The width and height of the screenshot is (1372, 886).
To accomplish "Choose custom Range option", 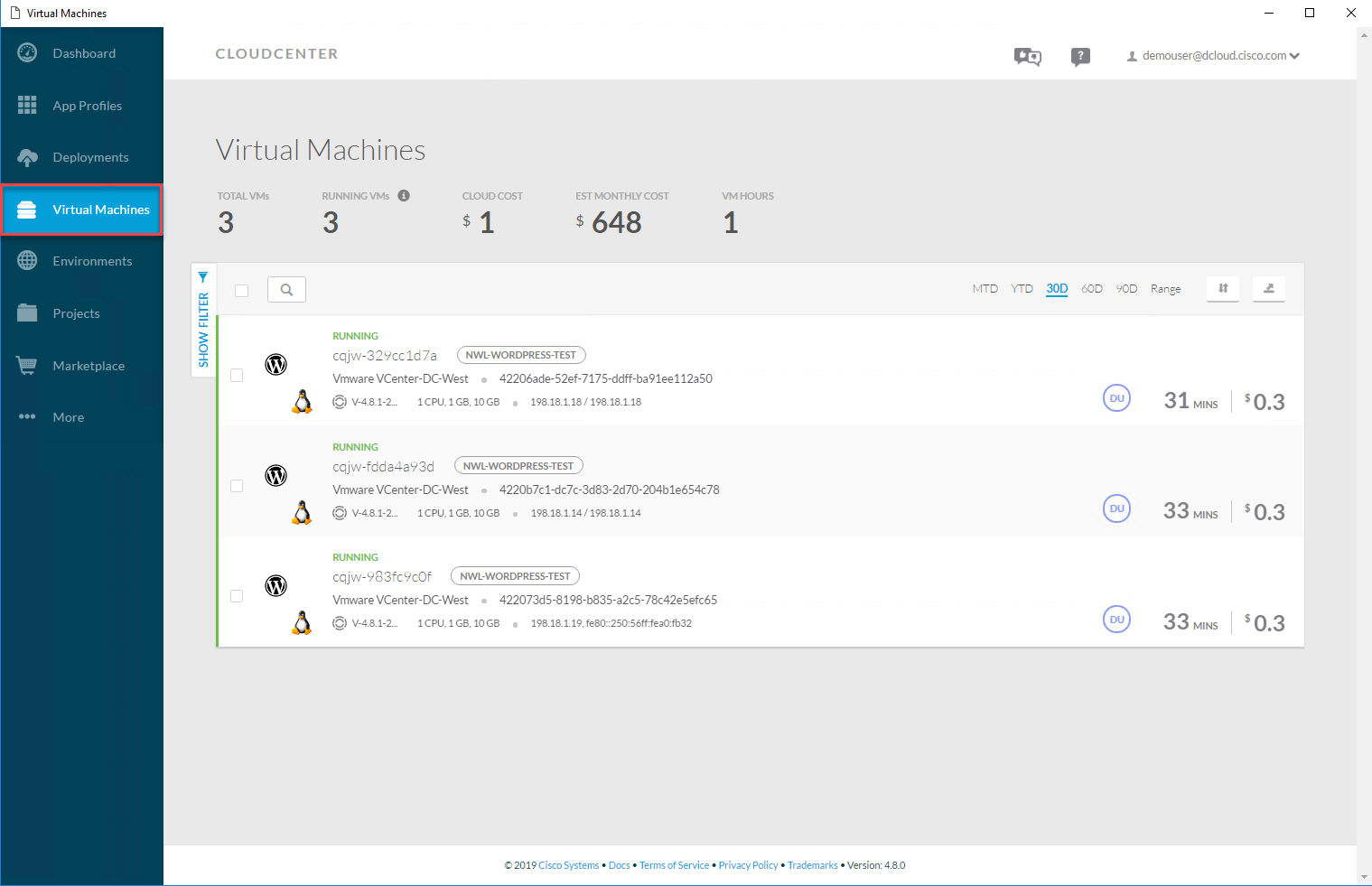I will (1165, 289).
